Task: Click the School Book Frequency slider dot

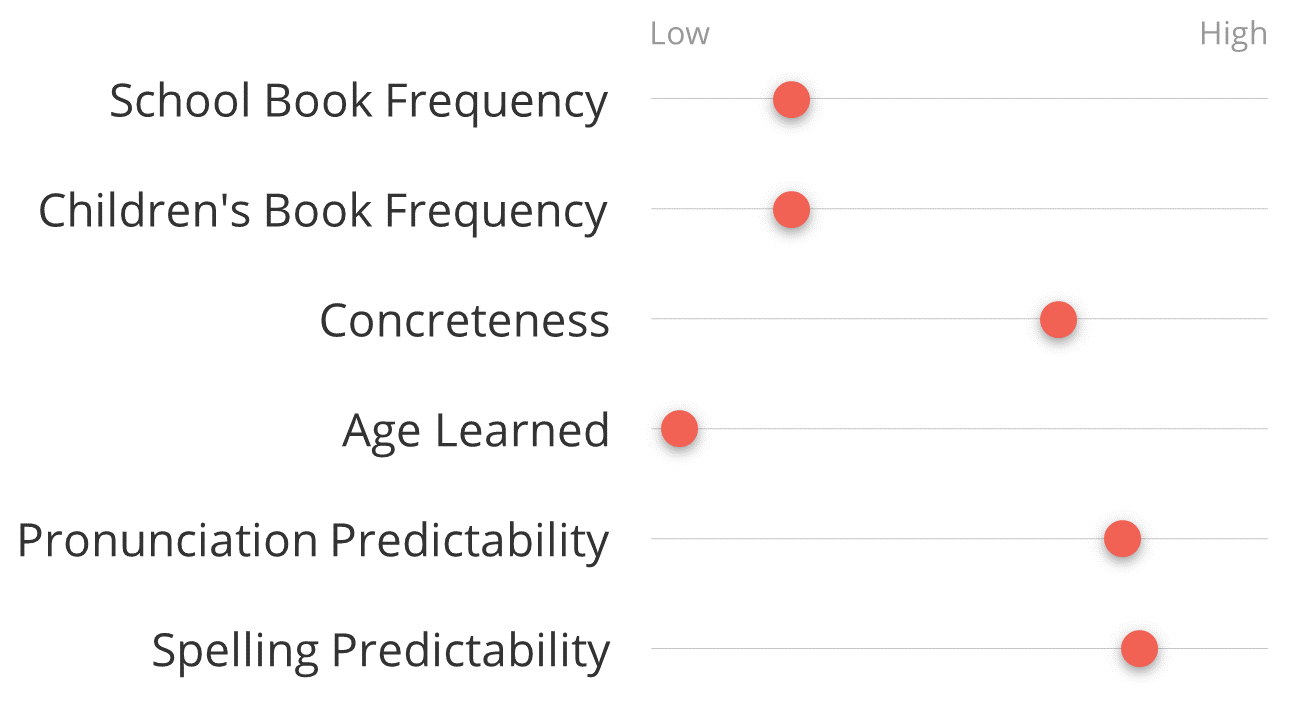Action: [x=791, y=100]
